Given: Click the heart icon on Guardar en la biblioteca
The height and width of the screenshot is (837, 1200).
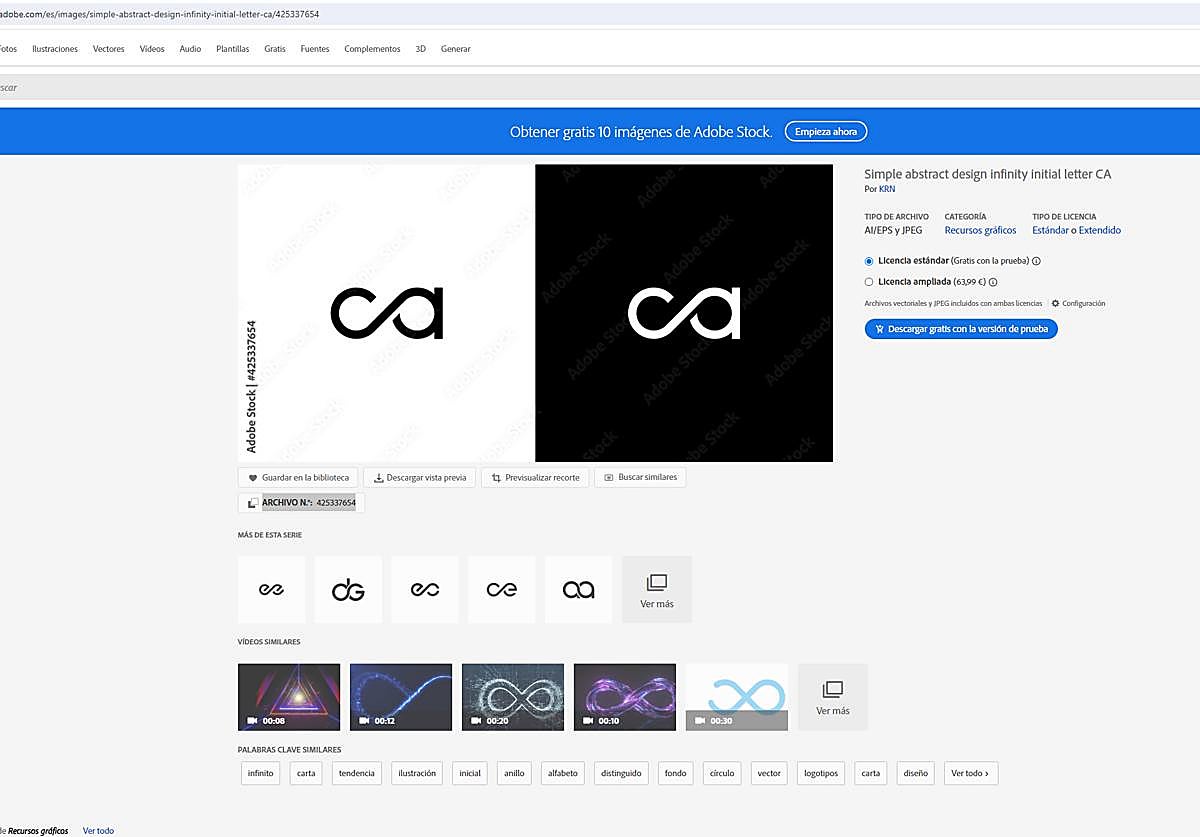Looking at the screenshot, I should [253, 478].
